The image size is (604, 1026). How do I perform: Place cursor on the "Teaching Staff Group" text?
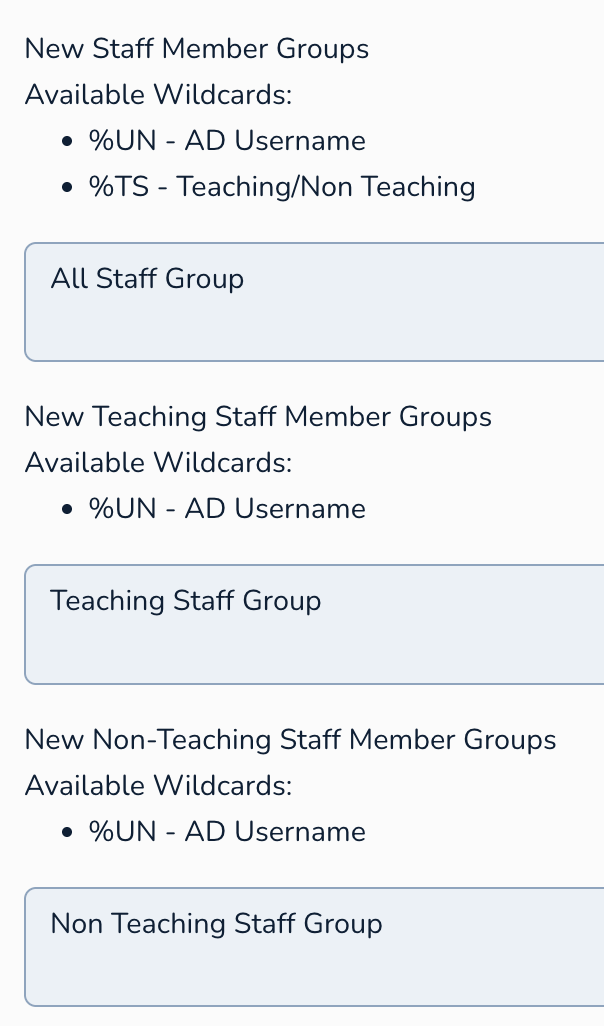pyautogui.click(x=186, y=600)
